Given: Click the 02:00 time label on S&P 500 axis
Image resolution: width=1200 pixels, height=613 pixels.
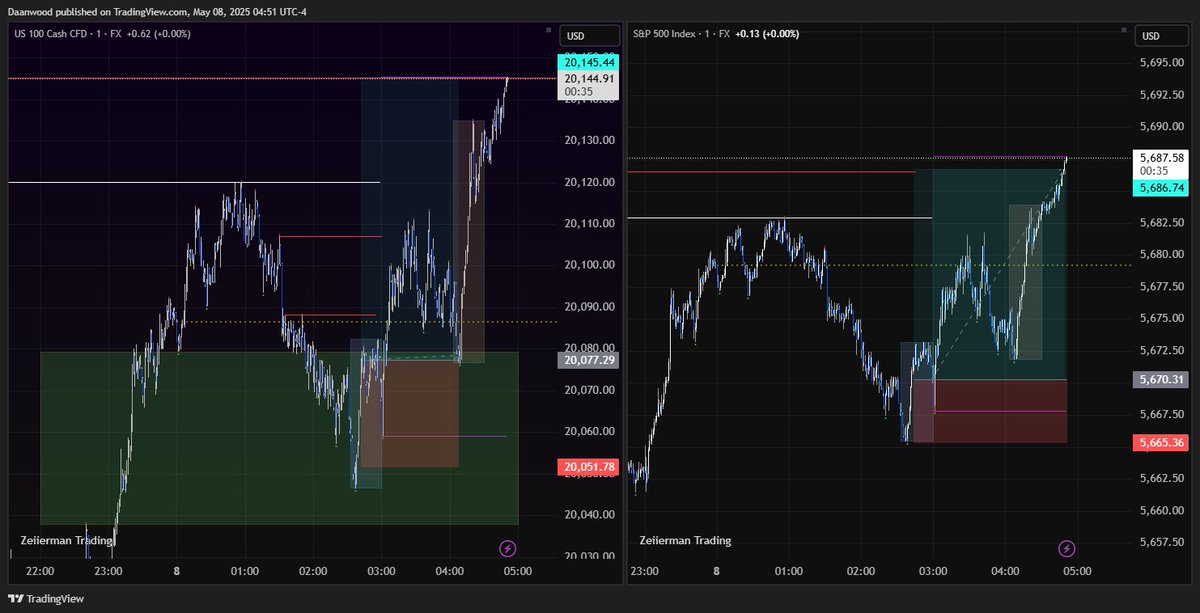Looking at the screenshot, I should (x=861, y=572).
